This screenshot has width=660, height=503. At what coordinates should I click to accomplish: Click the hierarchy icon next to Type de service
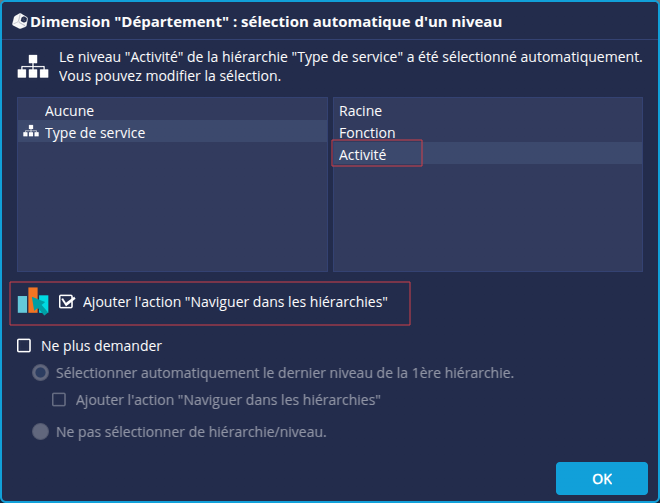[30, 133]
